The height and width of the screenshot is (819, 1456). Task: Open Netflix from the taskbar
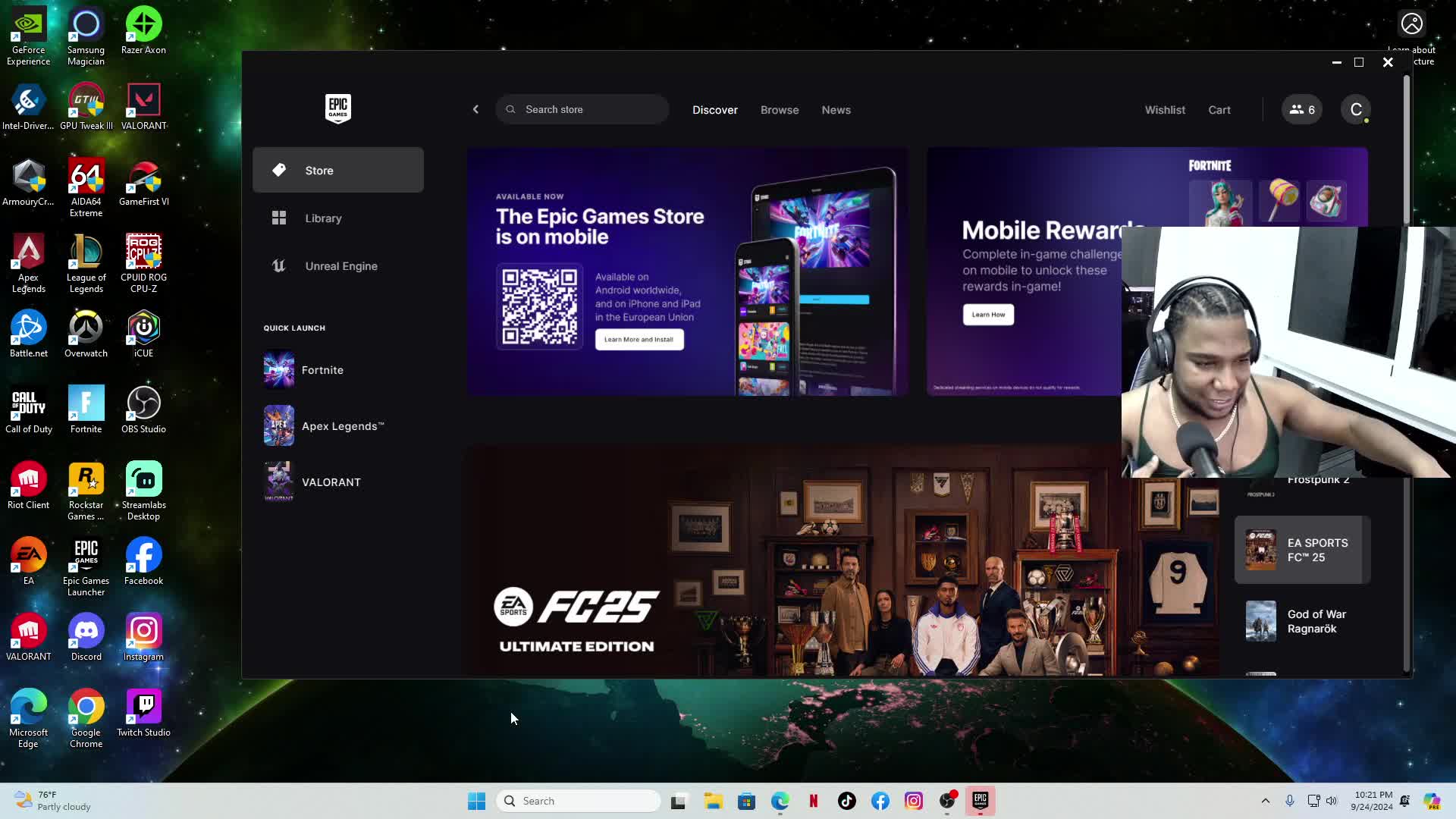(813, 801)
